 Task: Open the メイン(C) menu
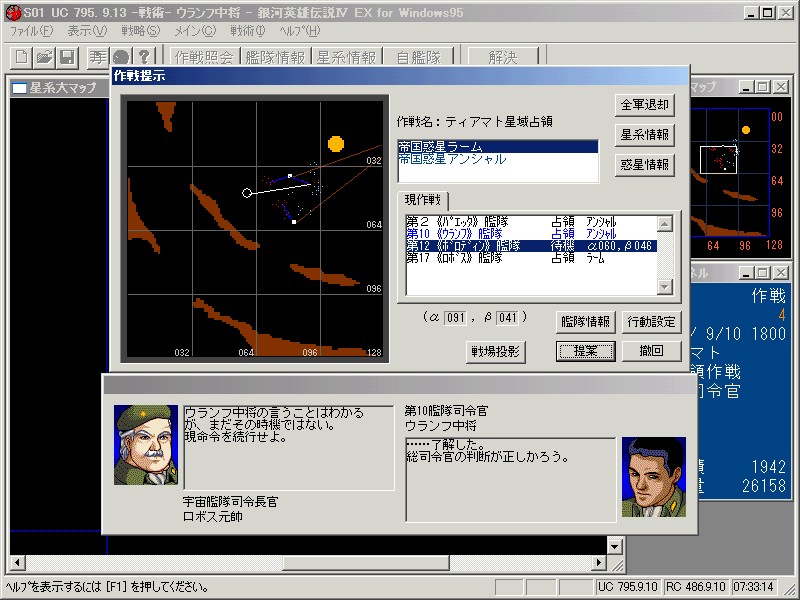(x=195, y=31)
